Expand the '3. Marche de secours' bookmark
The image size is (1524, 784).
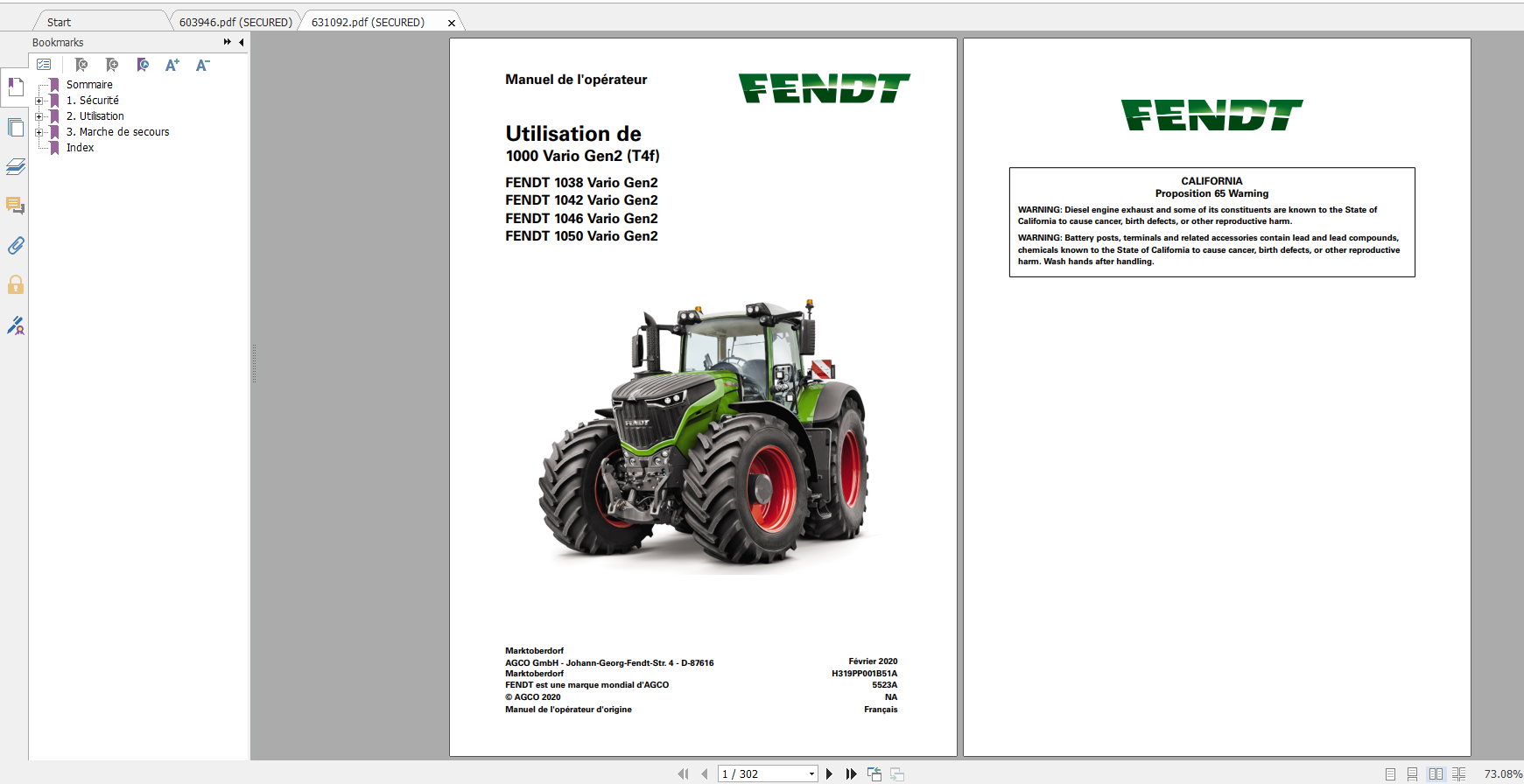point(39,132)
